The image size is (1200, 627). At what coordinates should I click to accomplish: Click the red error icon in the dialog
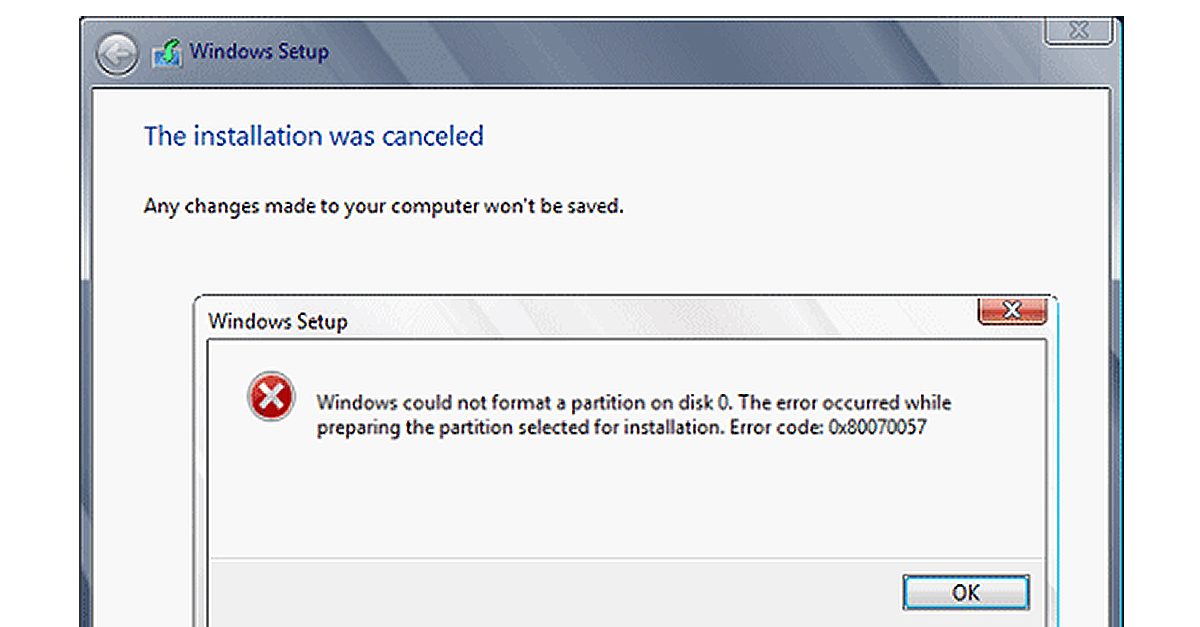270,400
